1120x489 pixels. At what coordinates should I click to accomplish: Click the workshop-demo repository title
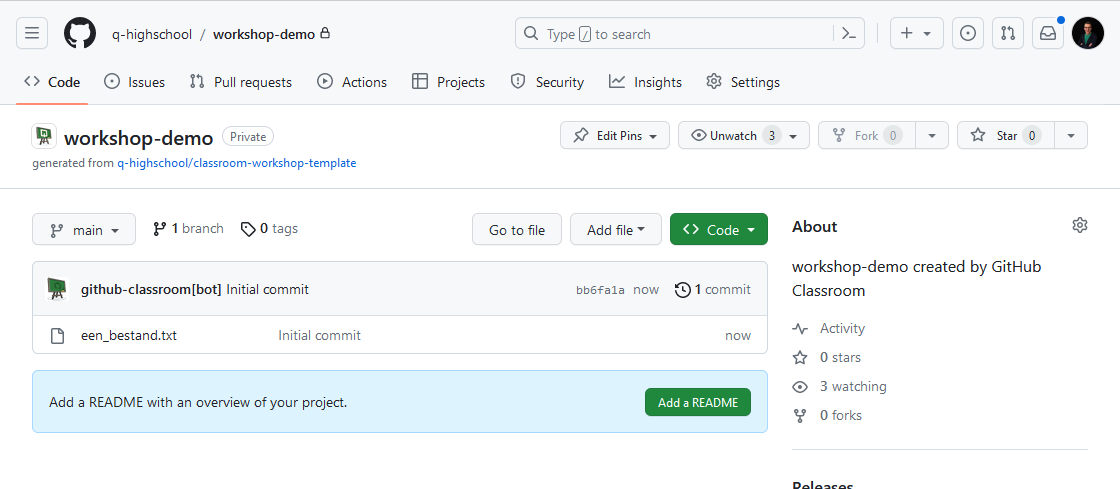point(139,138)
